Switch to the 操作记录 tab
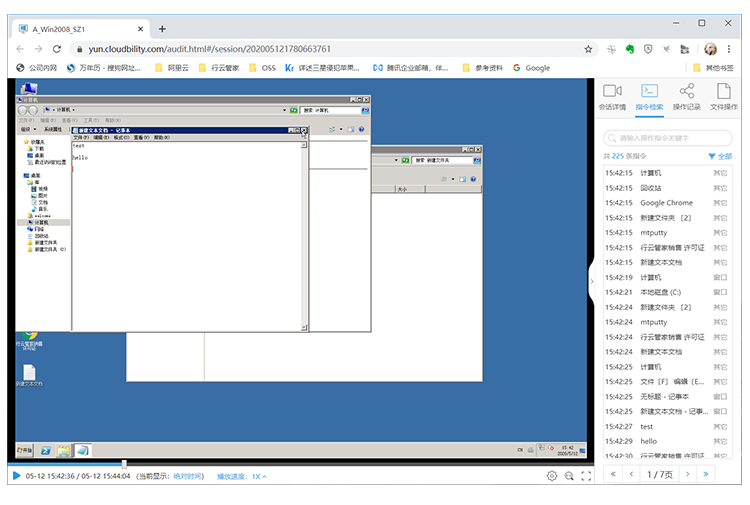The height and width of the screenshot is (505, 750). (686, 97)
